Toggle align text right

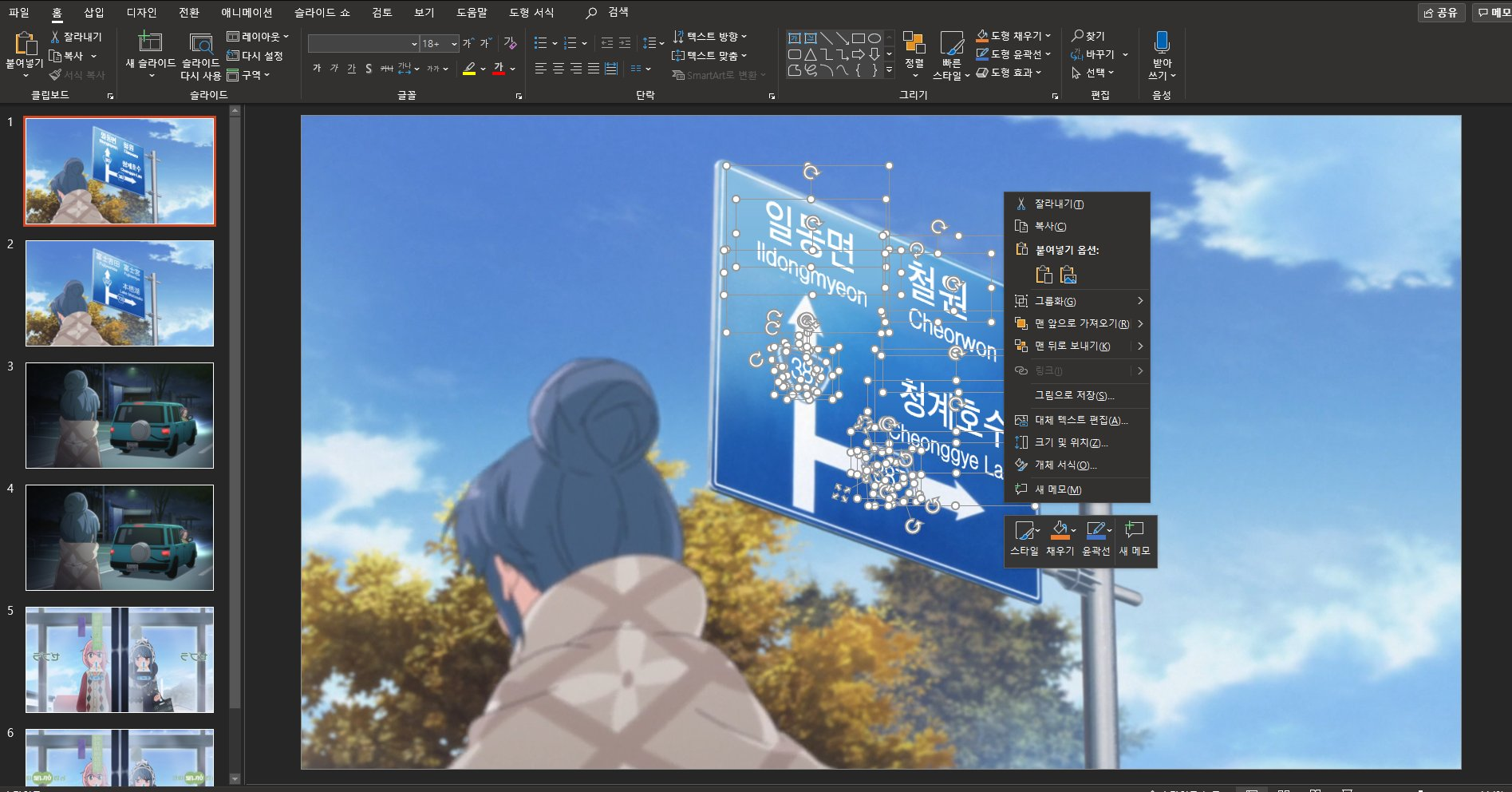(576, 69)
